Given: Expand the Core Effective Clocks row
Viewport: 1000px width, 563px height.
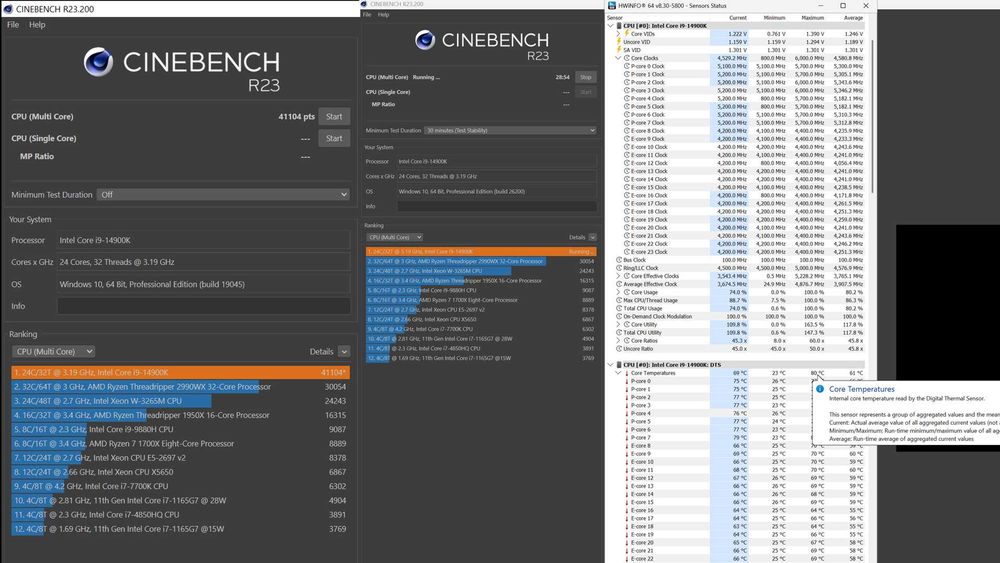Looking at the screenshot, I should 618,276.
